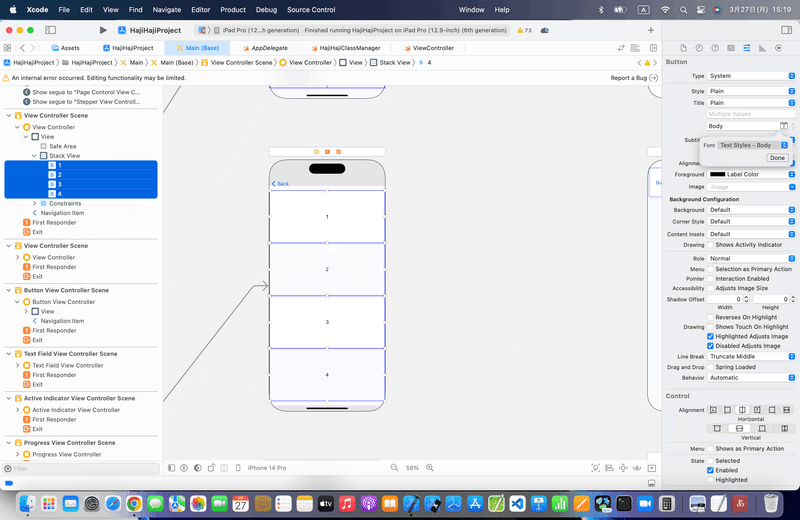Uncheck the Enabled state checkbox

coord(710,470)
